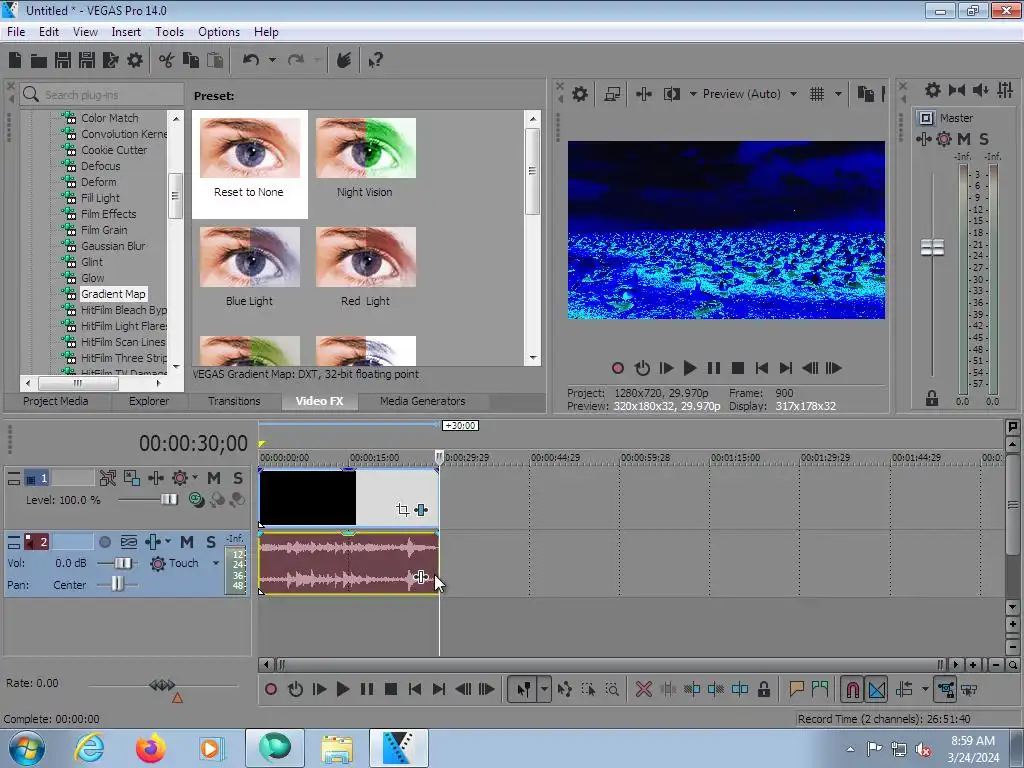Toggle Split Screen View in preview
The width and height of the screenshot is (1024, 768).
(671, 94)
